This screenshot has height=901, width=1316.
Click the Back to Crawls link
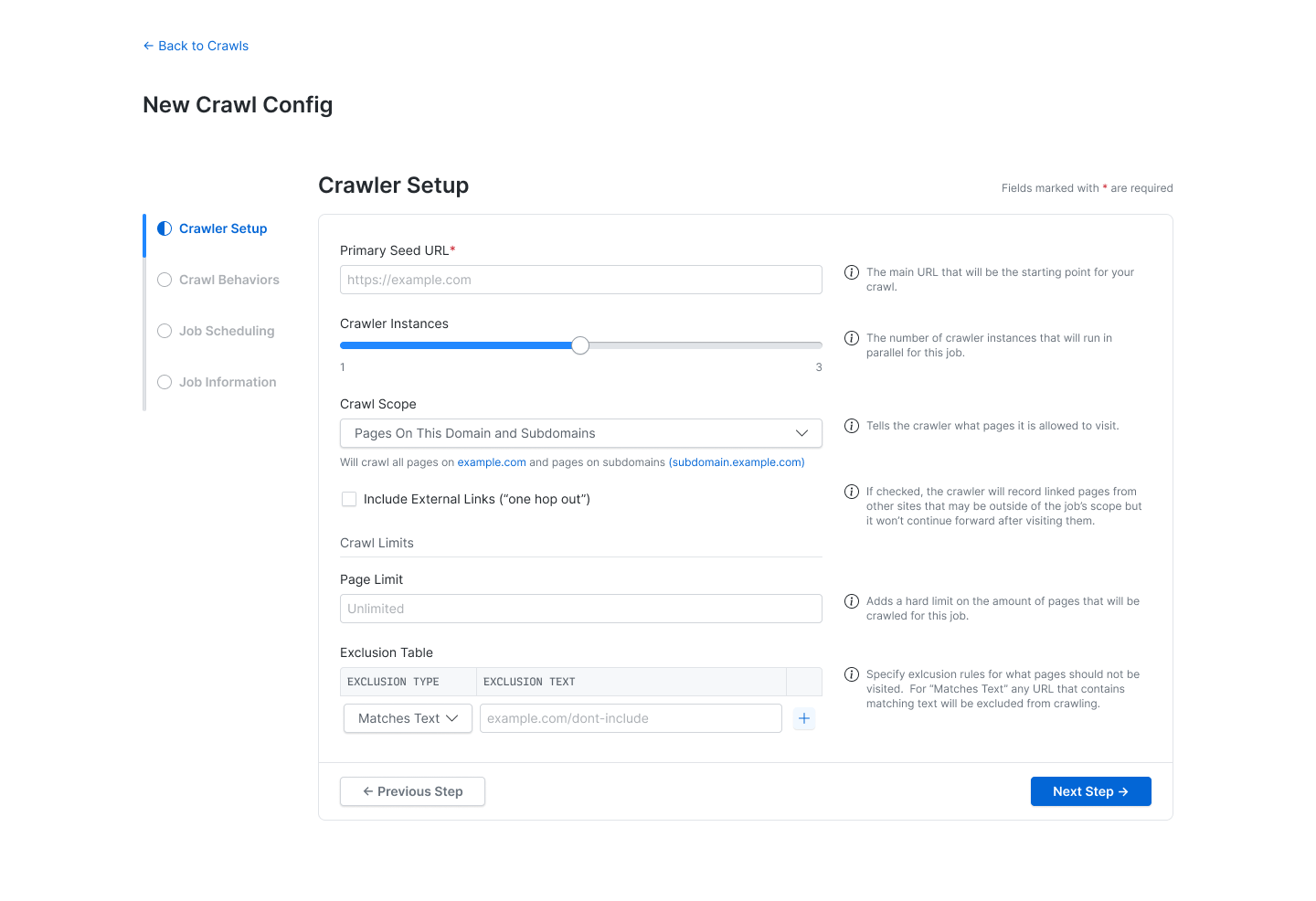195,46
